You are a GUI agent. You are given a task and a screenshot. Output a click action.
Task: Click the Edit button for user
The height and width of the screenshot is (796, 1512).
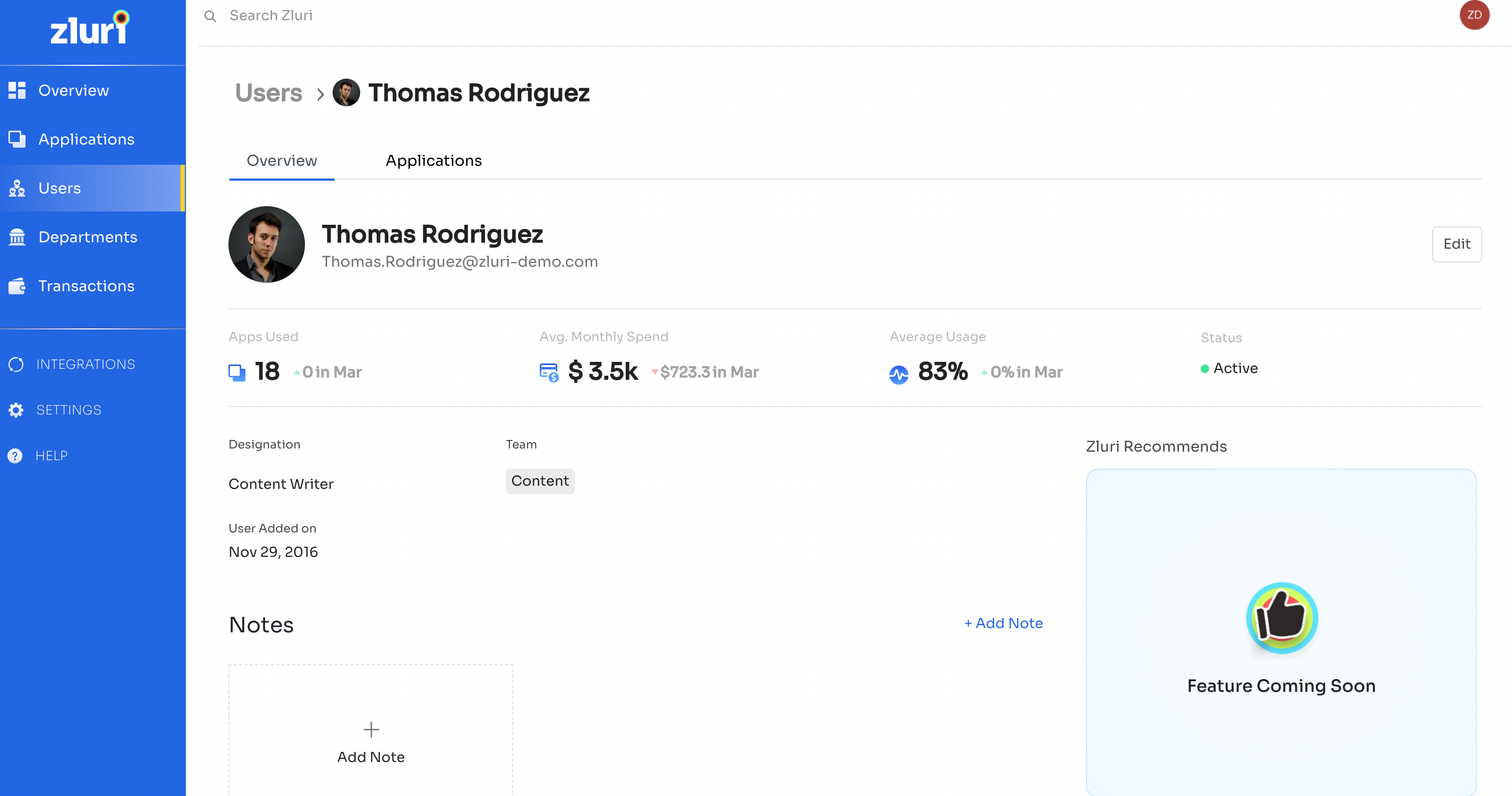pyautogui.click(x=1456, y=244)
